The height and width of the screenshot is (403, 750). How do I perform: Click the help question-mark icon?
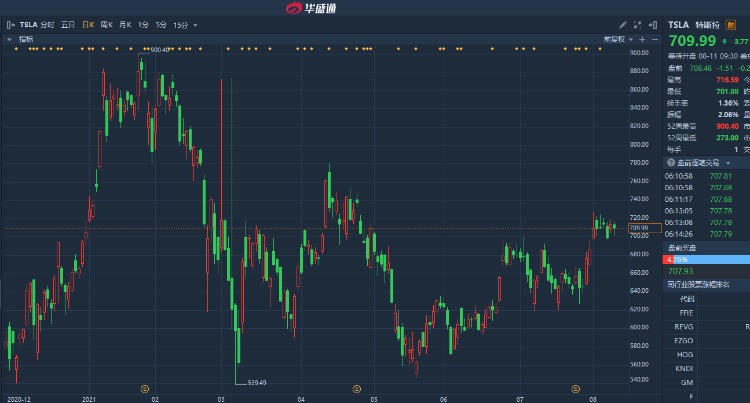click(671, 163)
